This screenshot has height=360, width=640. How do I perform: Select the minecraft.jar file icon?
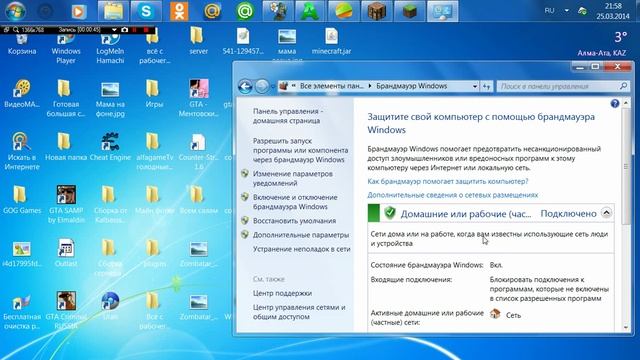(331, 41)
